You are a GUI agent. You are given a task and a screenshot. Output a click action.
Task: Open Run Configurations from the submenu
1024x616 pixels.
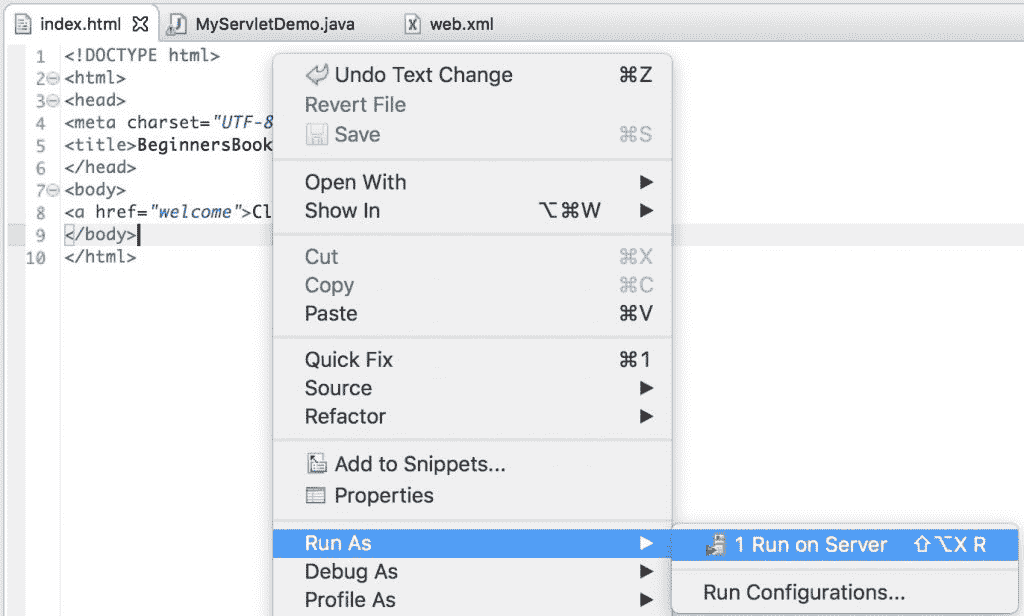[804, 592]
